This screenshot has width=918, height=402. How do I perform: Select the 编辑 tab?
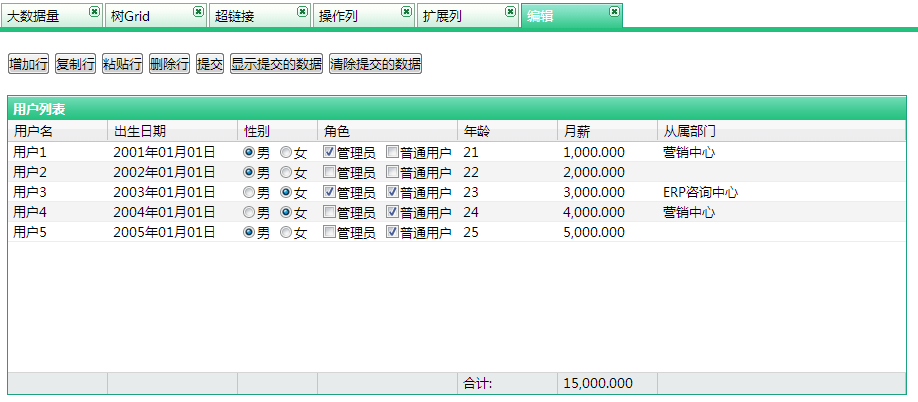571,16
